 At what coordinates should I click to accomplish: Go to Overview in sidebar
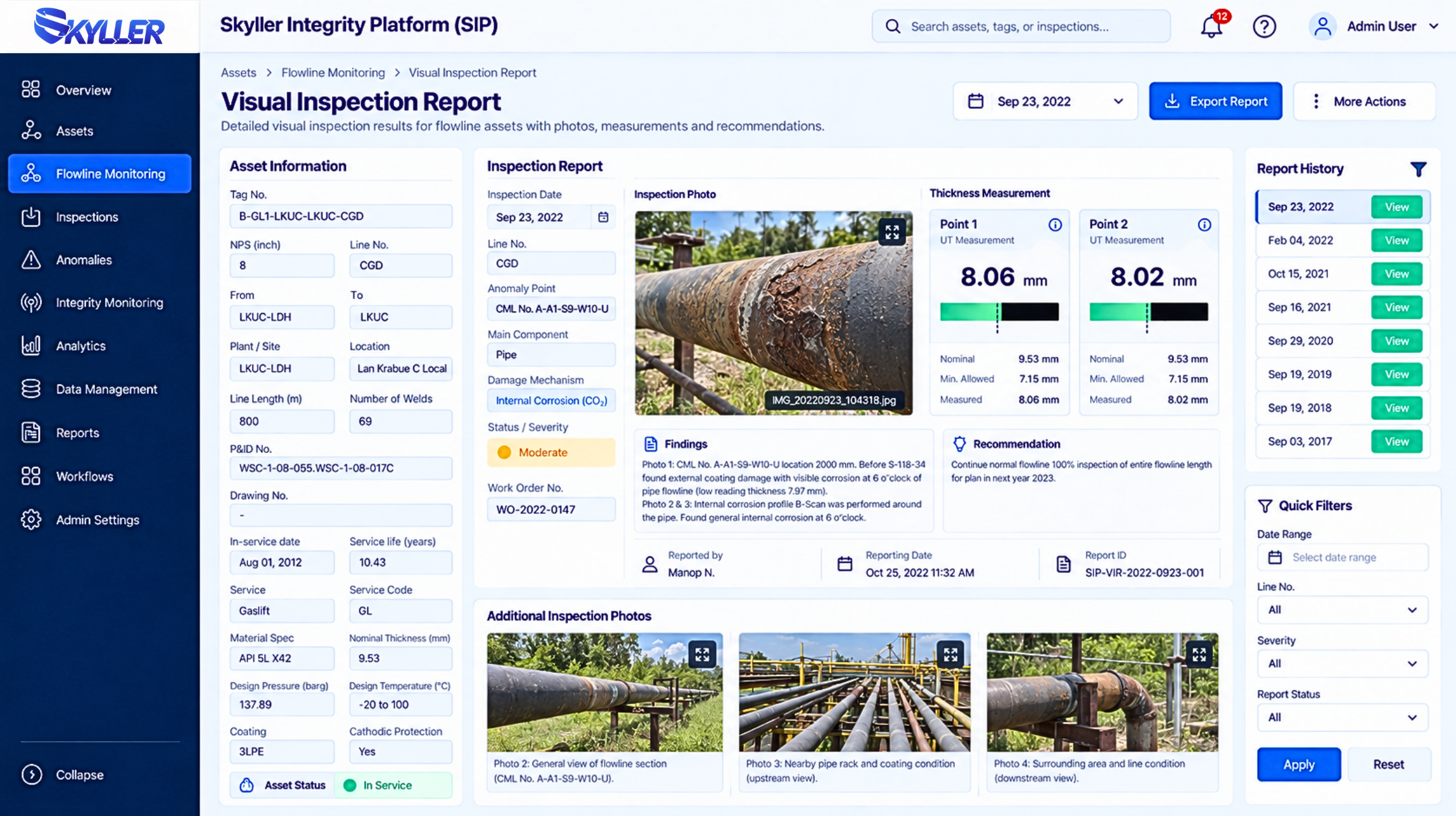click(99, 90)
